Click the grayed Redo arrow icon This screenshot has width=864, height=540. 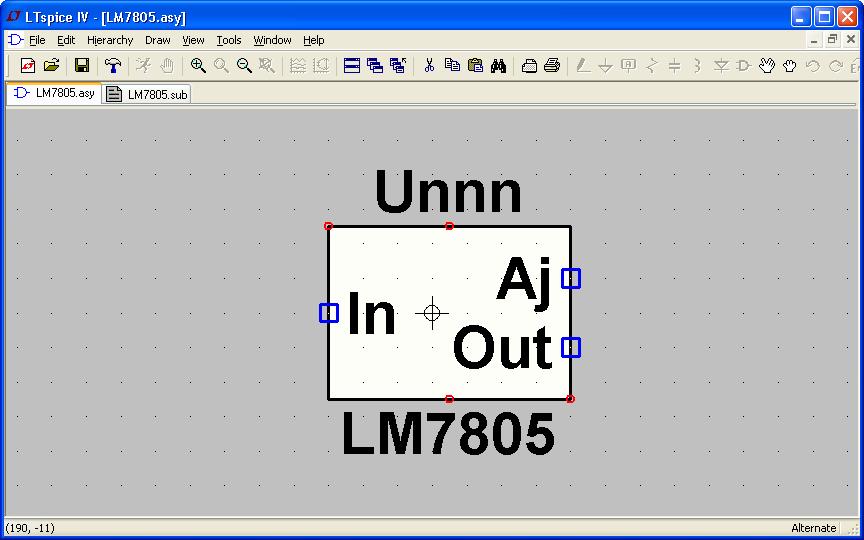click(836, 66)
